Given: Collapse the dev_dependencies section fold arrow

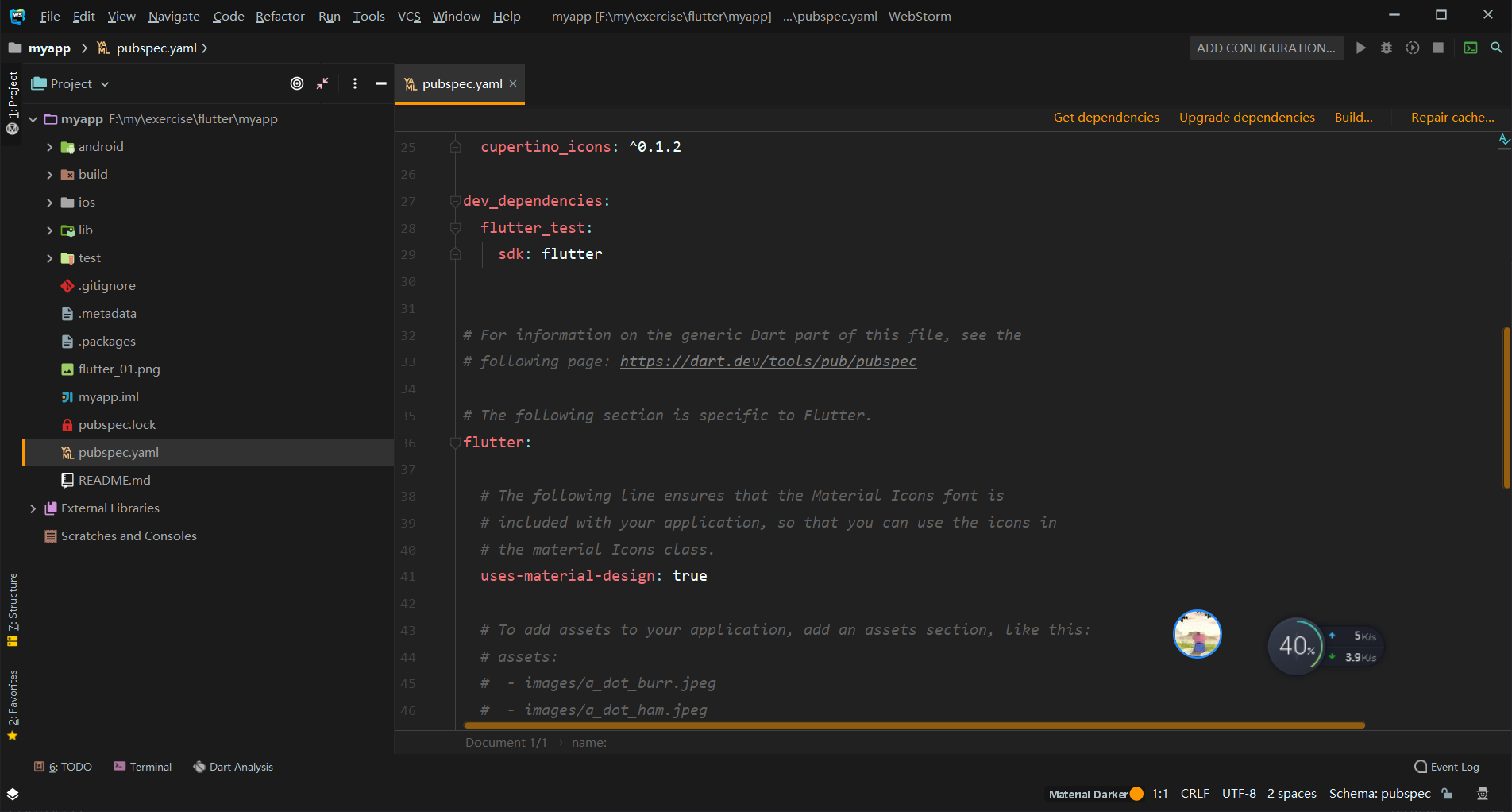Looking at the screenshot, I should click(x=454, y=201).
